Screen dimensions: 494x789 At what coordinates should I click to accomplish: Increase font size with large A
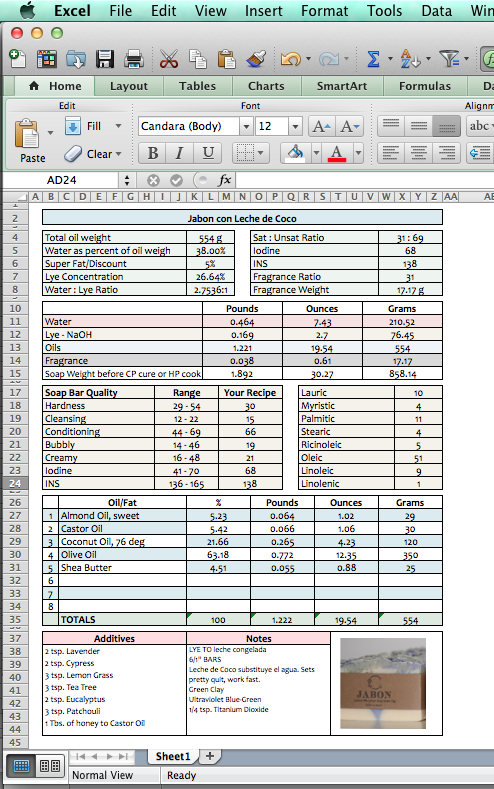[321, 126]
